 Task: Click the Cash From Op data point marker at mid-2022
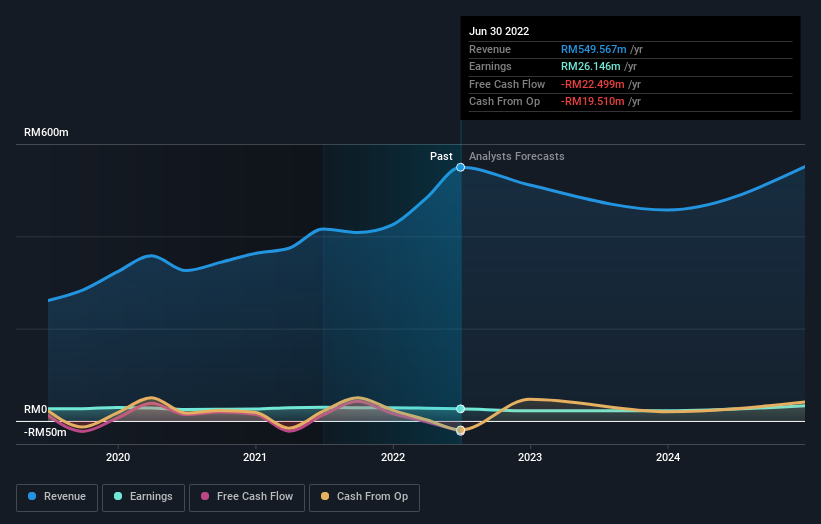coord(460,430)
